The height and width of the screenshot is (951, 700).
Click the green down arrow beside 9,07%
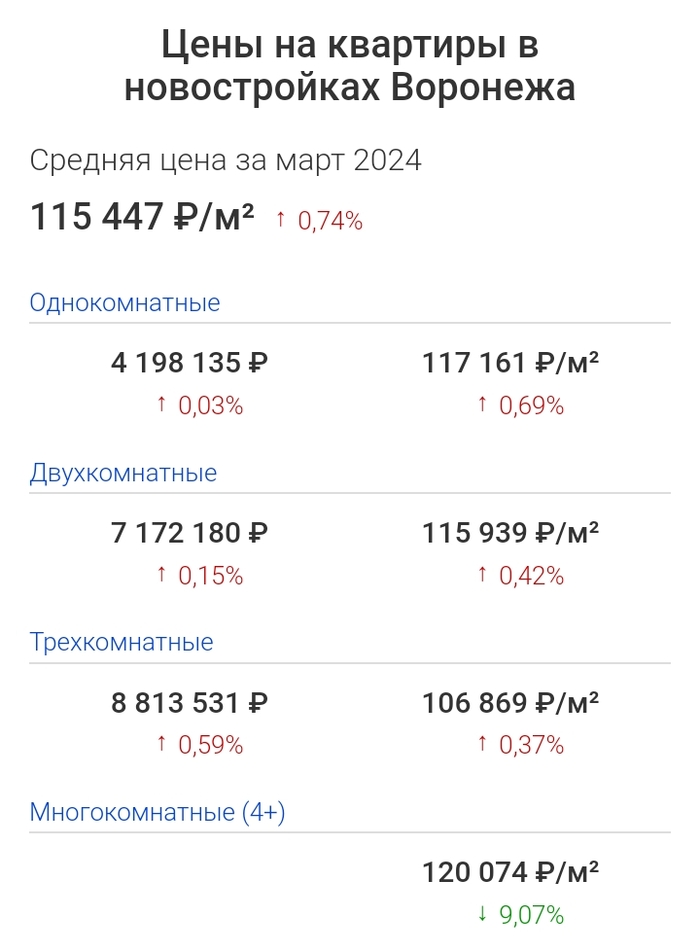tap(481, 914)
